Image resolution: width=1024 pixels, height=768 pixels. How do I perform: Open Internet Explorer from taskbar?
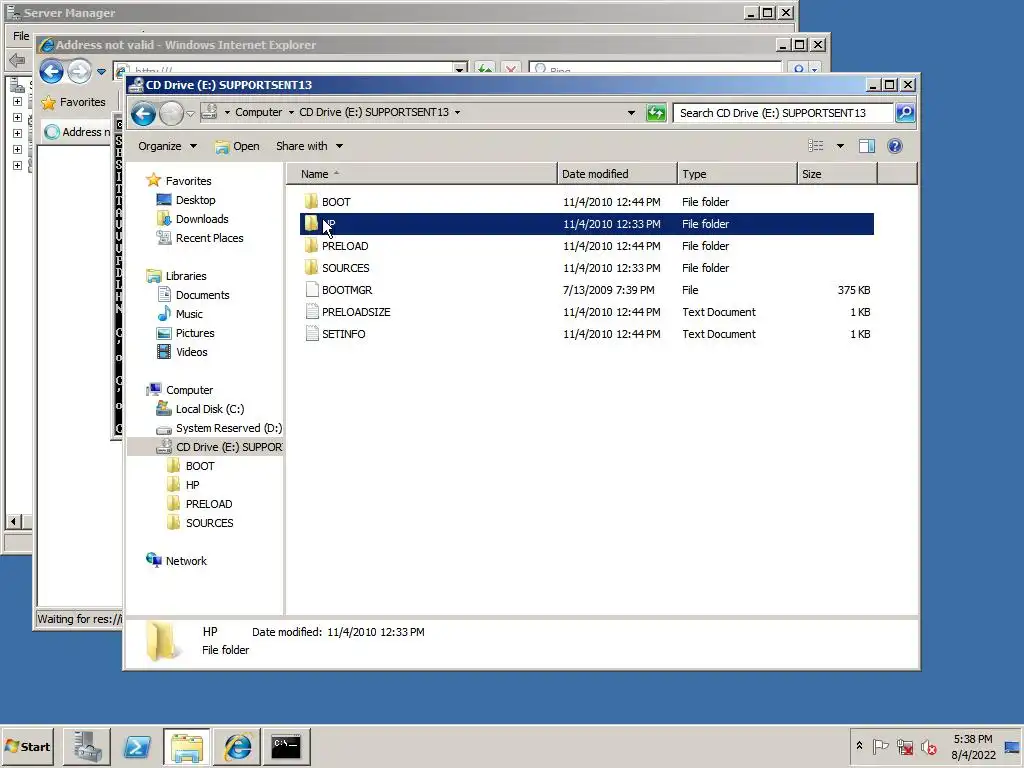237,746
